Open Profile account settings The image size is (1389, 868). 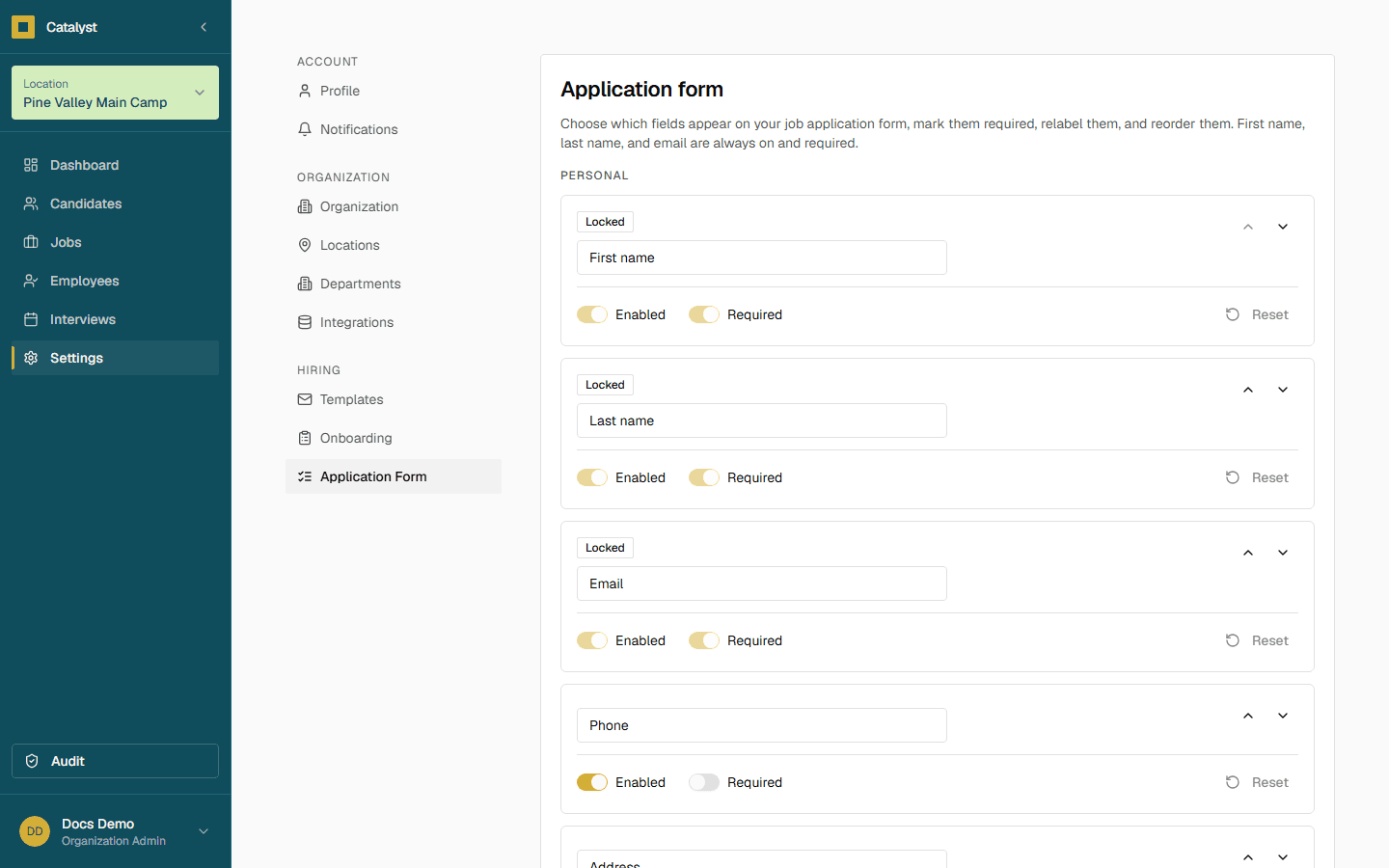coord(394,91)
